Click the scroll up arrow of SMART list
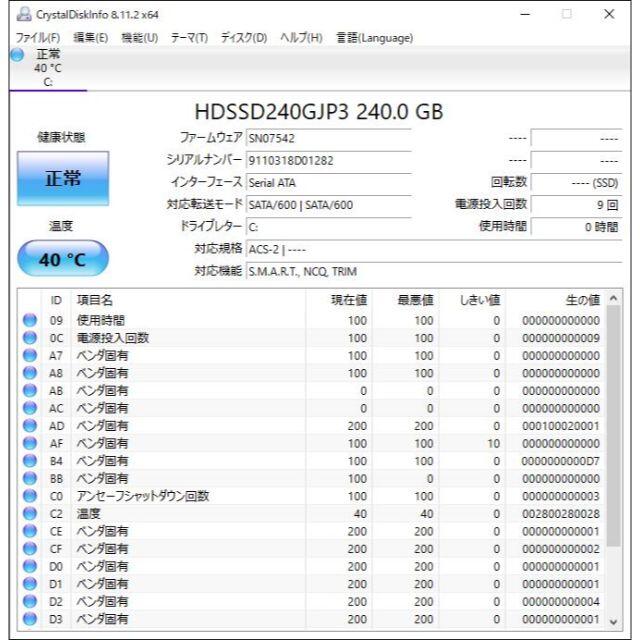This screenshot has height=640, width=640. (613, 298)
